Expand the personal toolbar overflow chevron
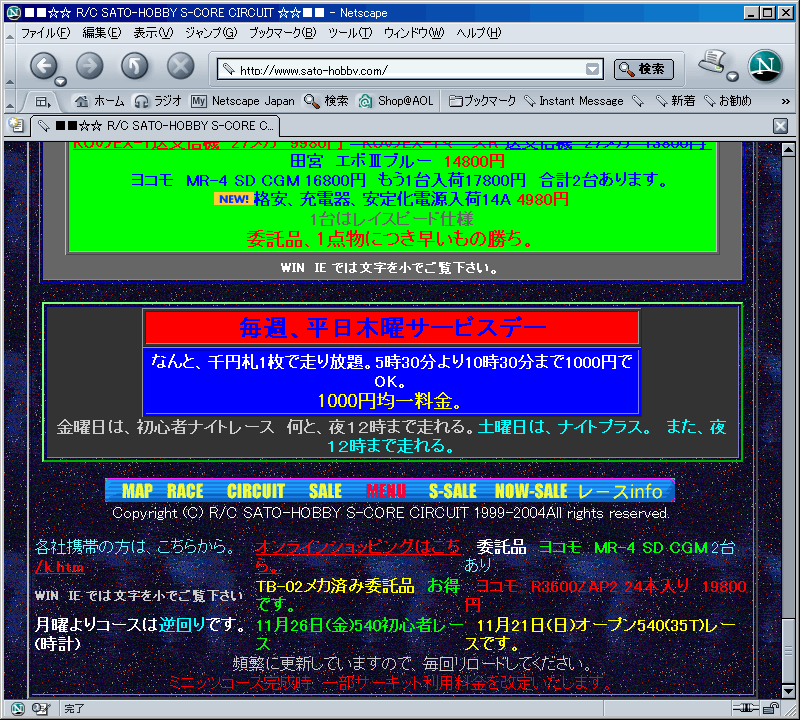 pos(786,102)
